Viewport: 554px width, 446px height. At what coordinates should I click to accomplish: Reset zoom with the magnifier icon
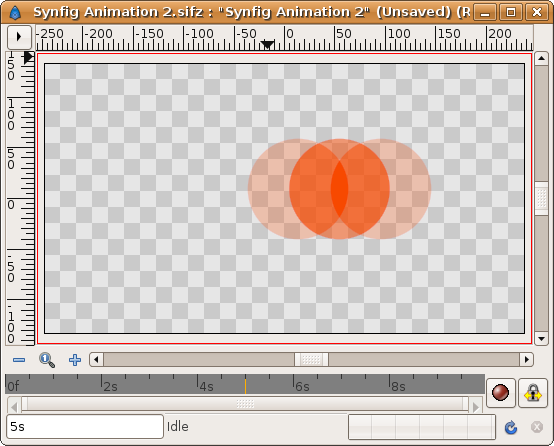click(47, 360)
